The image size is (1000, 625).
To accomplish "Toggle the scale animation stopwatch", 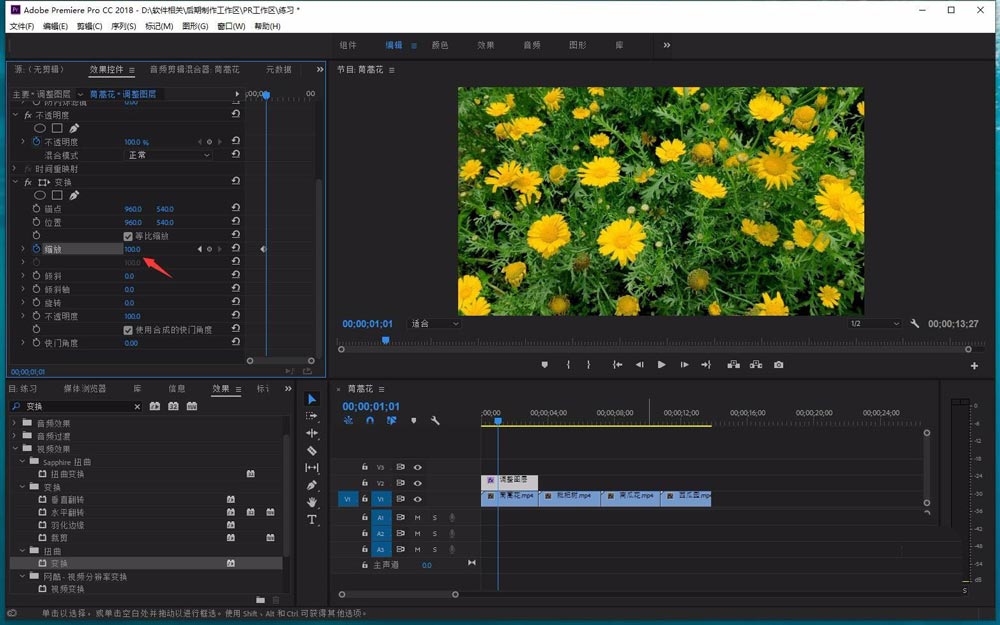I will point(36,249).
